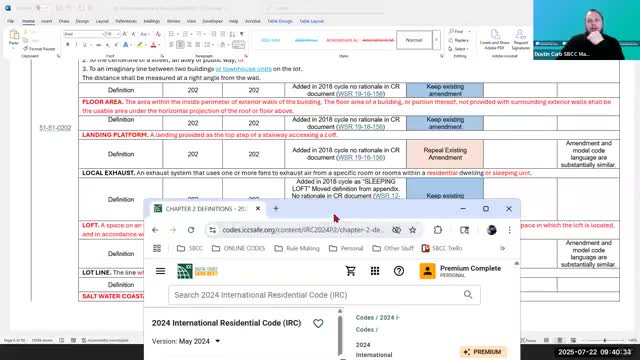Expand the bookmarks overflow chevron
This screenshot has width=640, height=360.
502,248
